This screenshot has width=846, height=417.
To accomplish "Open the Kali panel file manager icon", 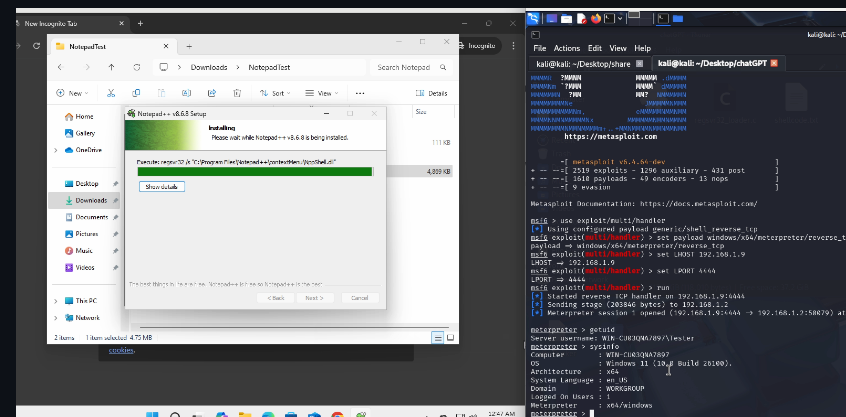I will coord(566,19).
